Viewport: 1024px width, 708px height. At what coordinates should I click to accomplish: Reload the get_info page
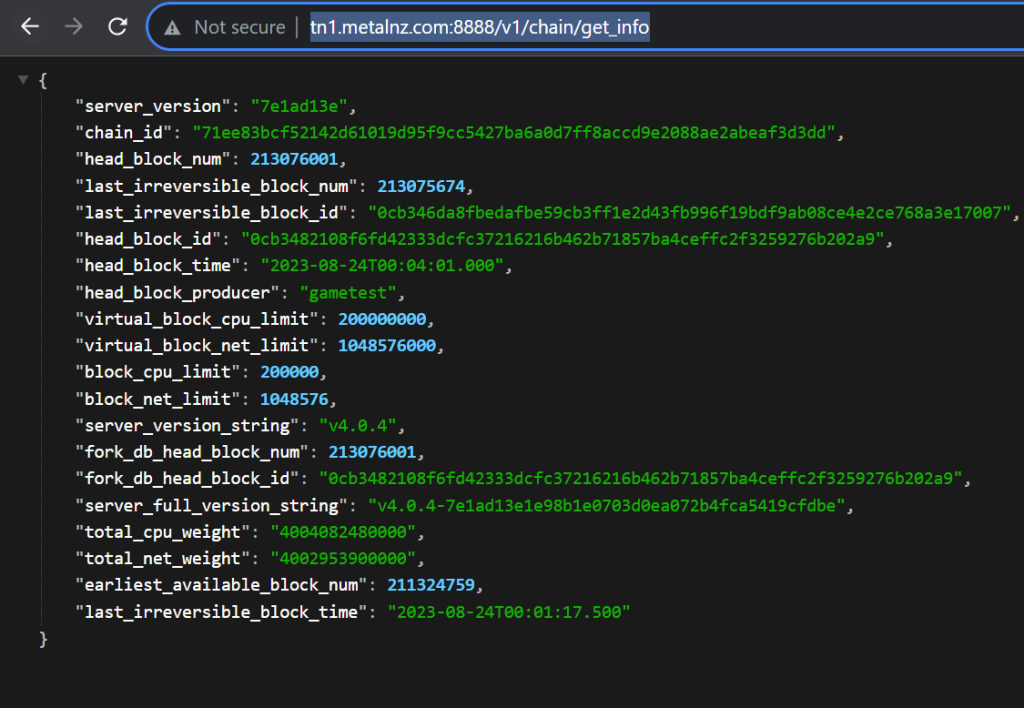click(x=118, y=27)
